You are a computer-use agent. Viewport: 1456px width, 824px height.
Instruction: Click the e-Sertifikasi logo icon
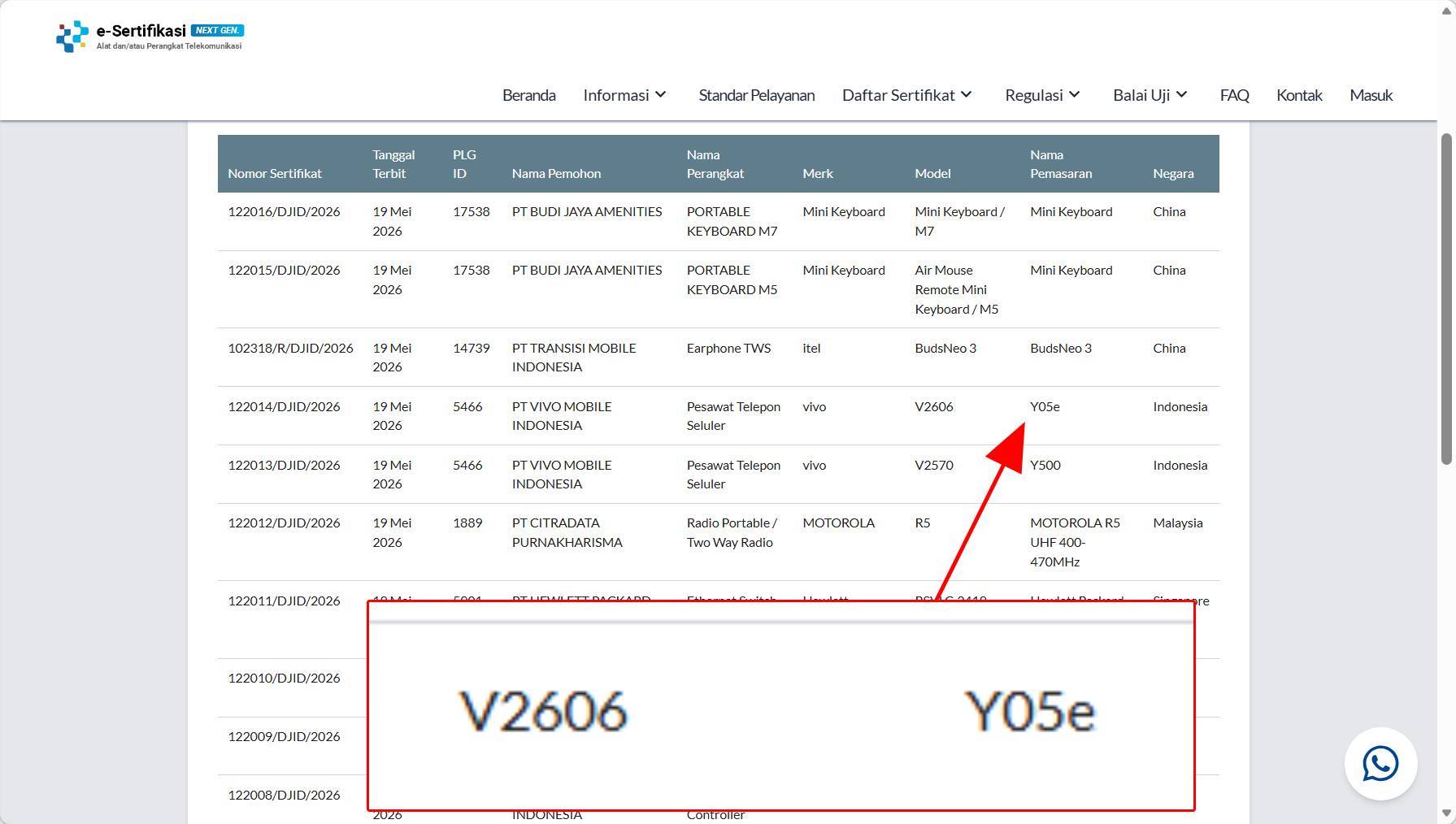click(x=72, y=37)
